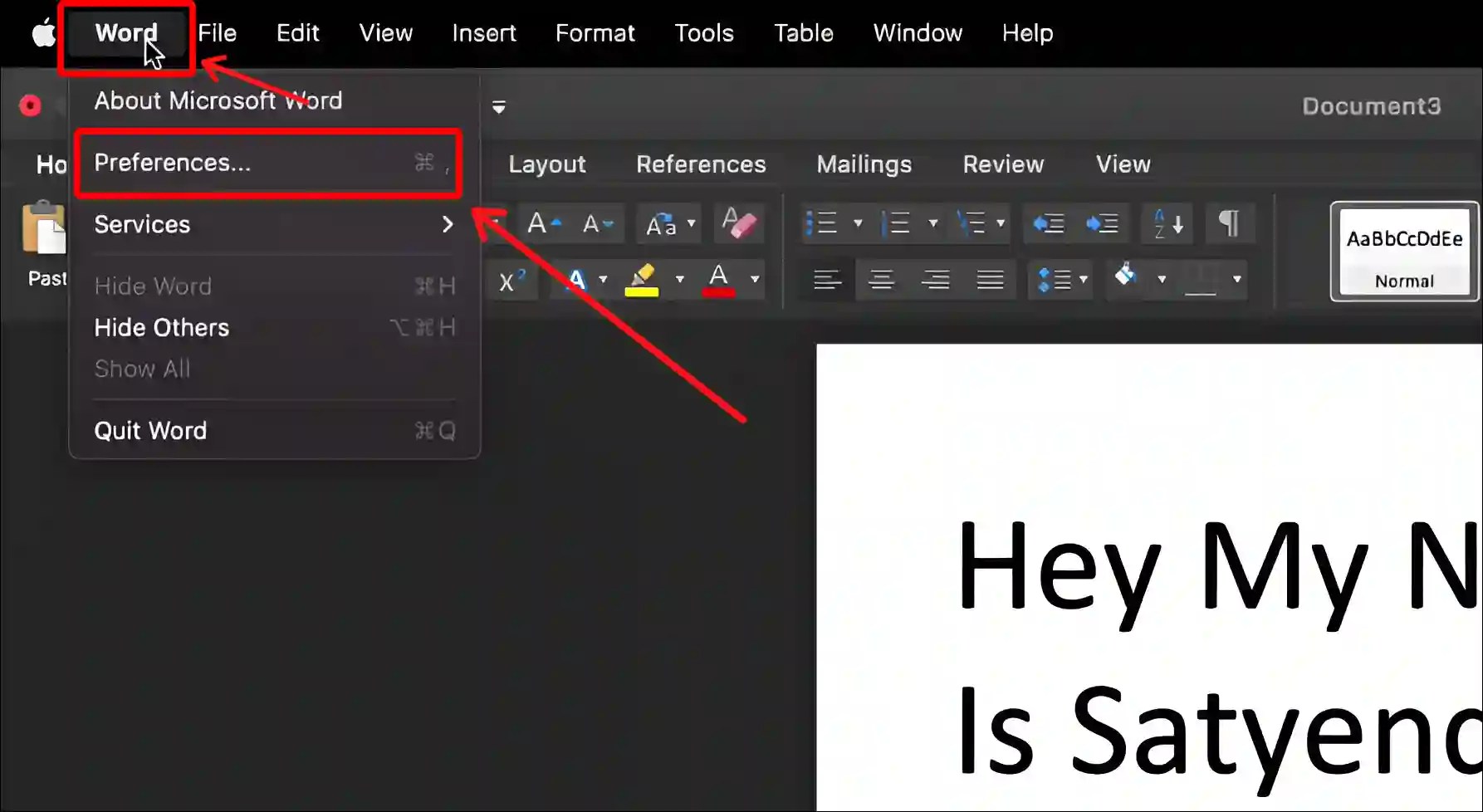
Task: Align text left
Action: 826,280
